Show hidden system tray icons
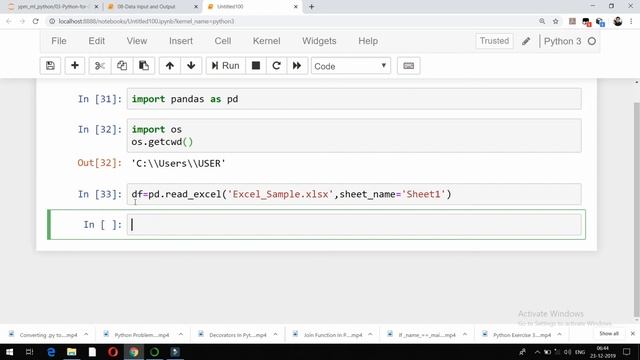 pyautogui.click(x=537, y=352)
